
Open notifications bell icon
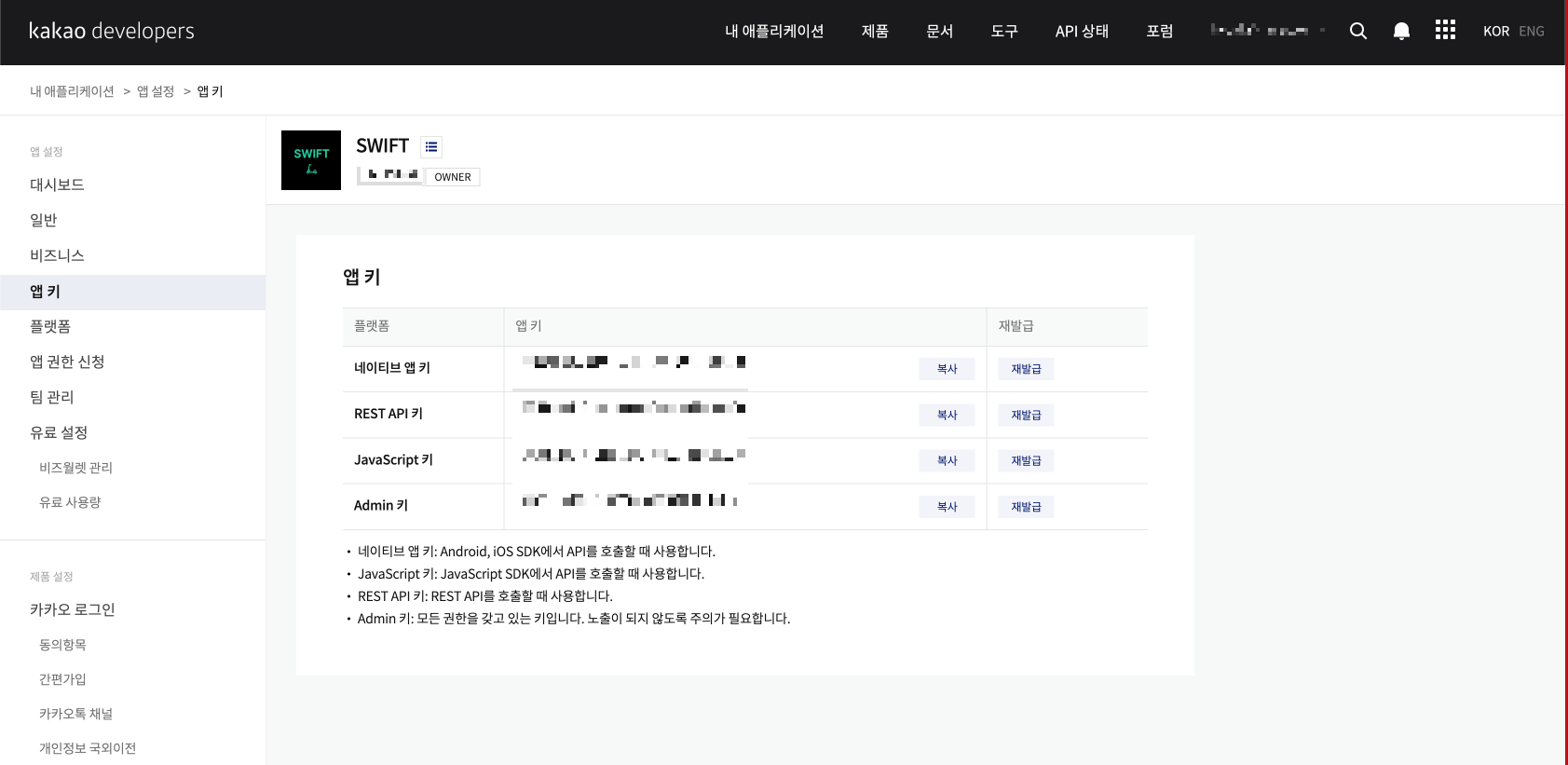pyautogui.click(x=1401, y=31)
